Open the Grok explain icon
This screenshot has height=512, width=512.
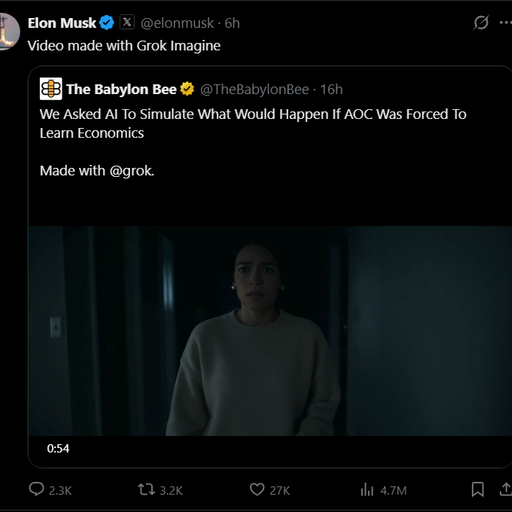pos(481,23)
